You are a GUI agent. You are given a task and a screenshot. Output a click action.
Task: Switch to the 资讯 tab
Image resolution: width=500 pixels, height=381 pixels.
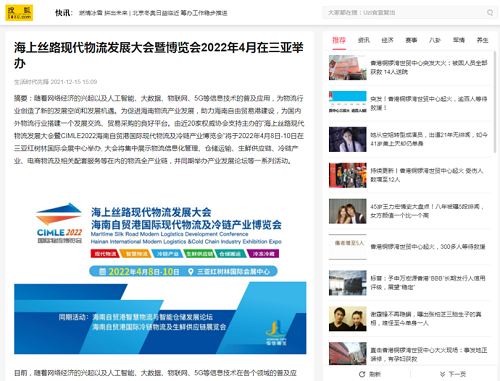[363, 40]
